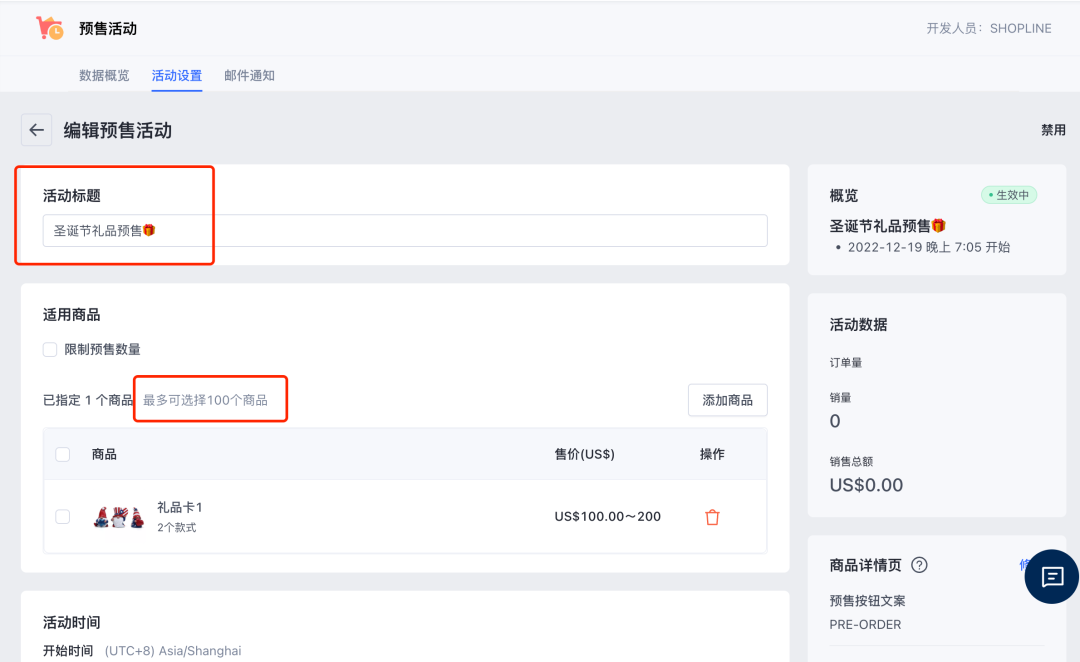Delete 礼品卡1 using the trash icon
Screen dimensions: 1080x662
712,516
